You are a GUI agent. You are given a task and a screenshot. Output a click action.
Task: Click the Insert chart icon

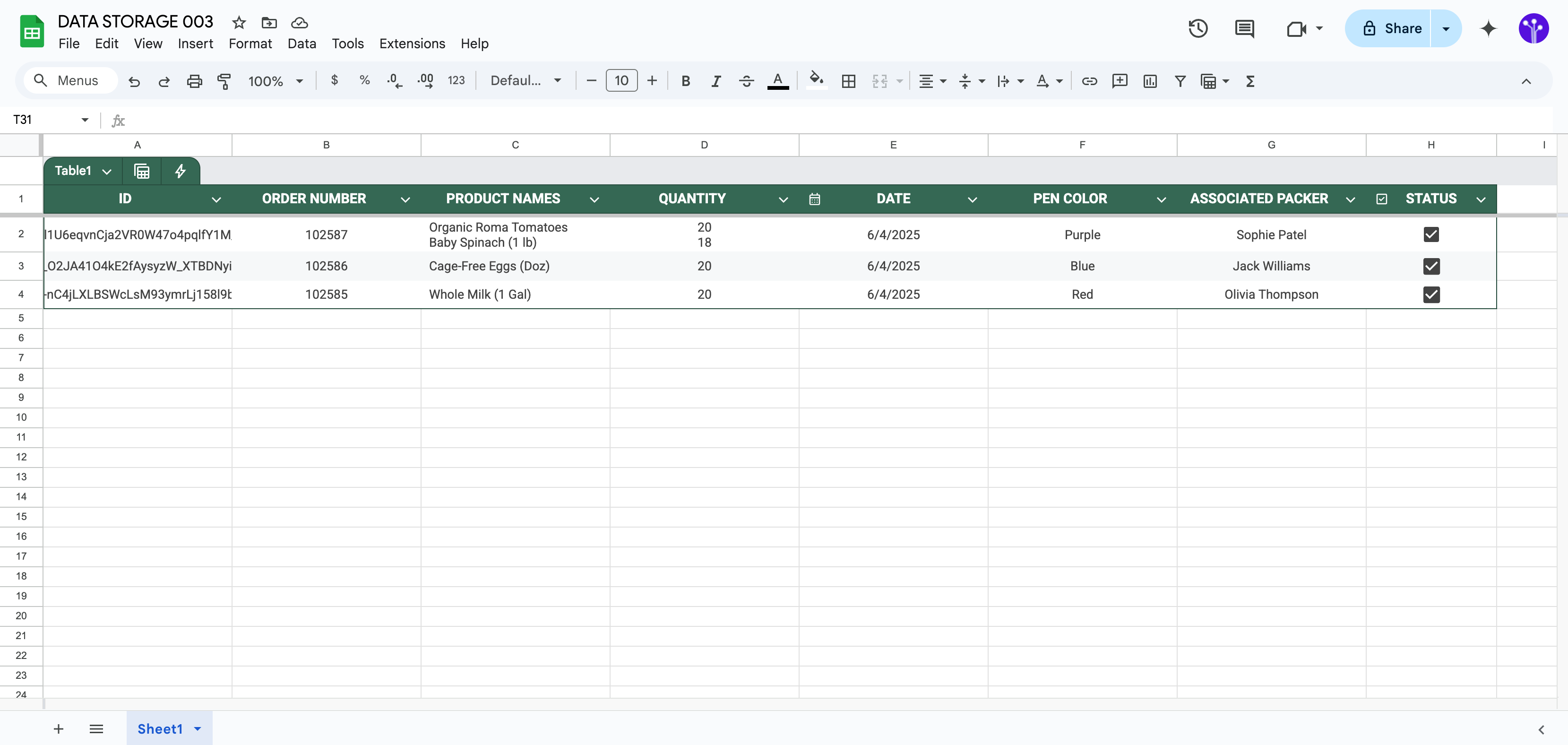click(1150, 81)
